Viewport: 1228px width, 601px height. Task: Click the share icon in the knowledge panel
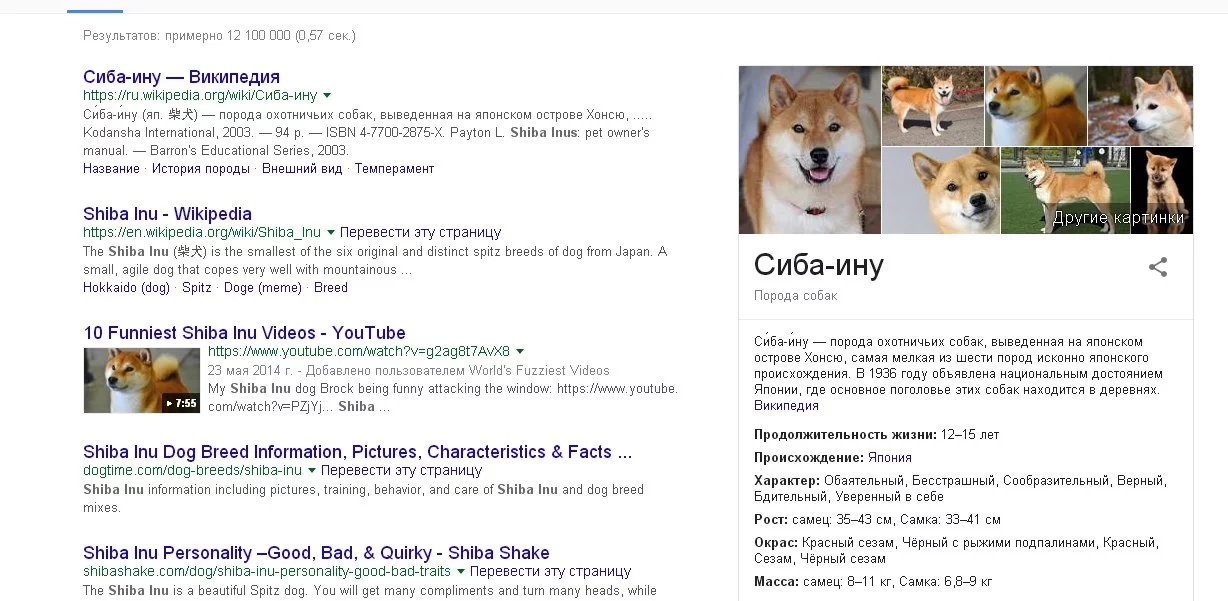tap(1158, 266)
